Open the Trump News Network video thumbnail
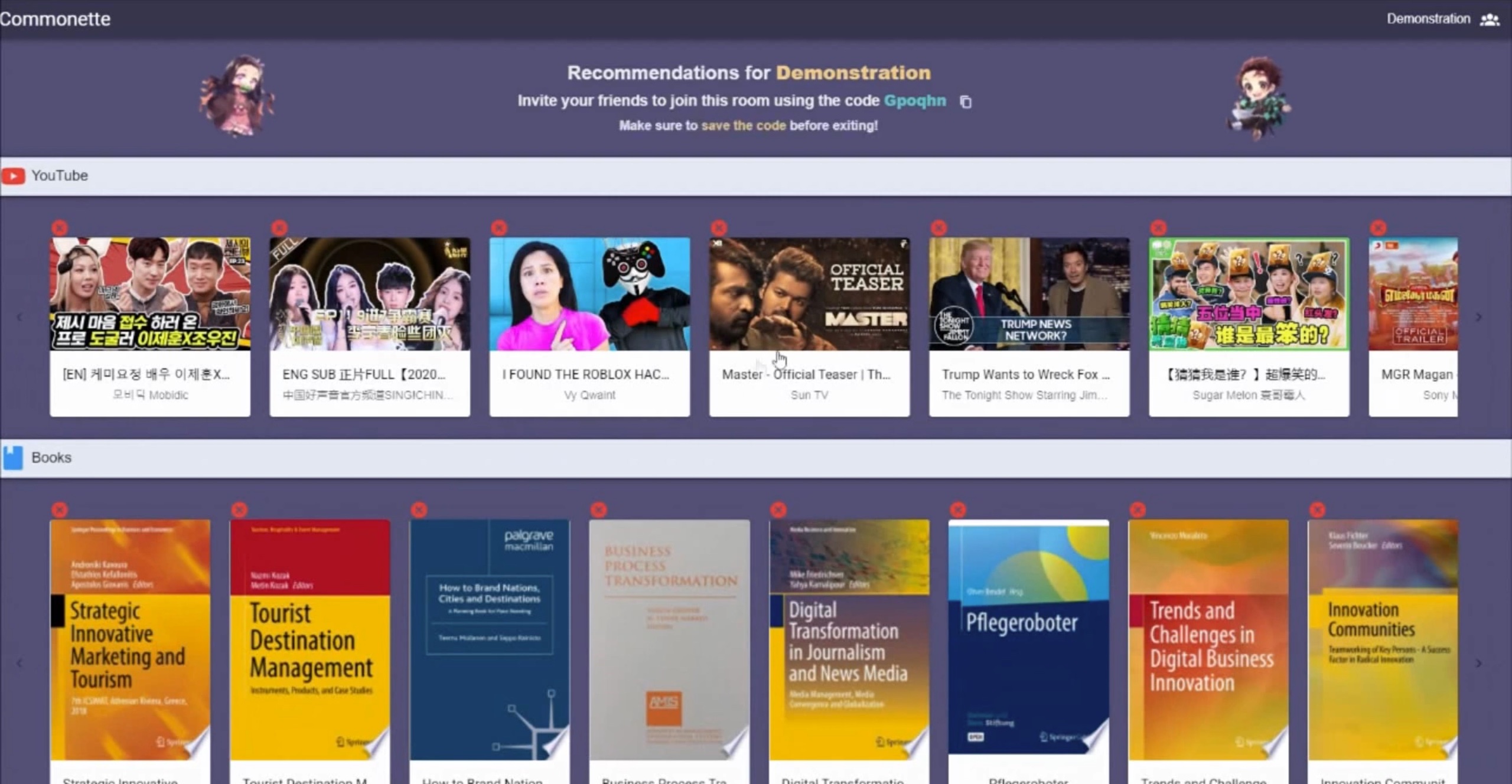The image size is (1512, 784). tap(1029, 294)
